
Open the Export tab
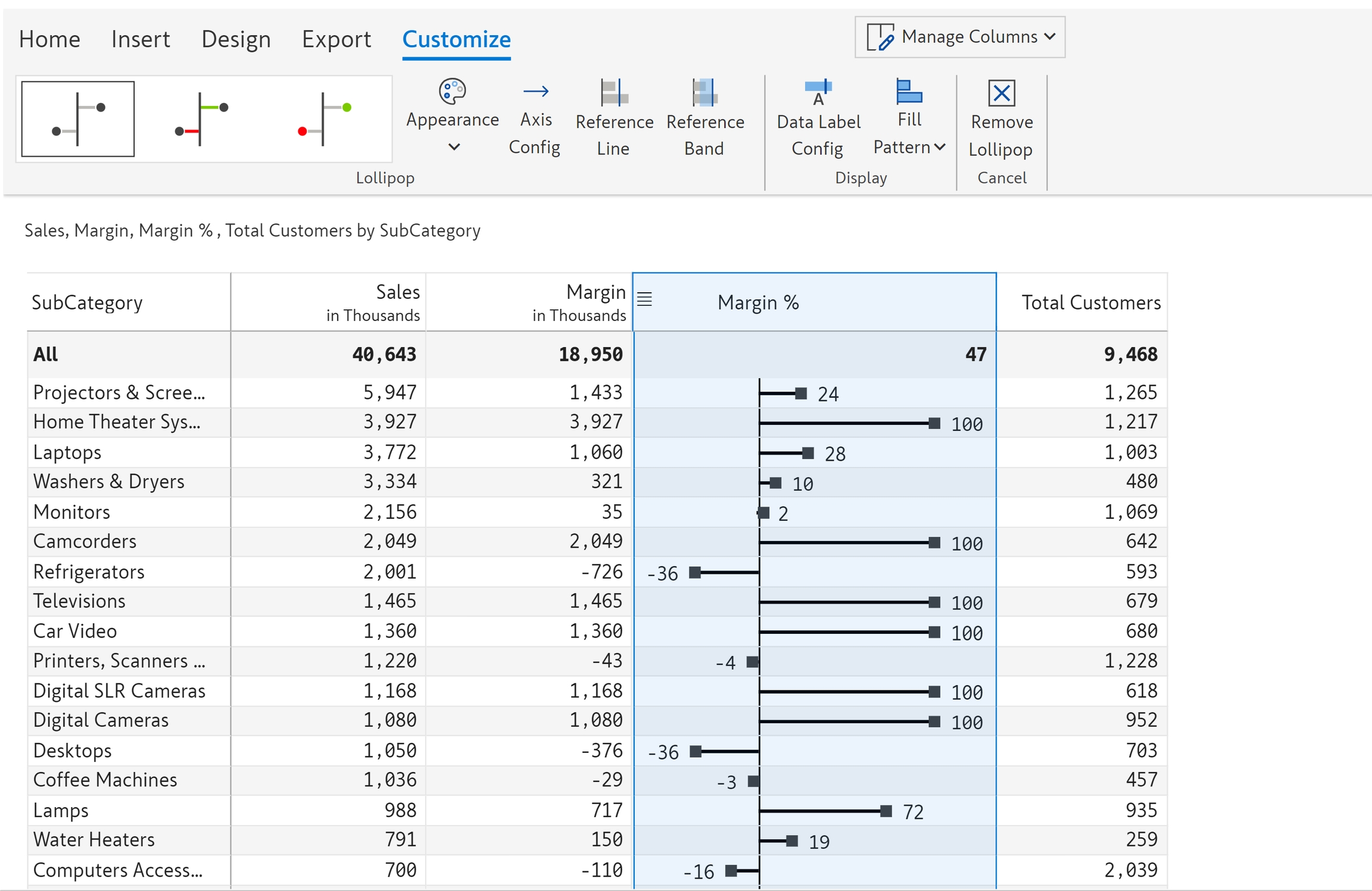[336, 39]
